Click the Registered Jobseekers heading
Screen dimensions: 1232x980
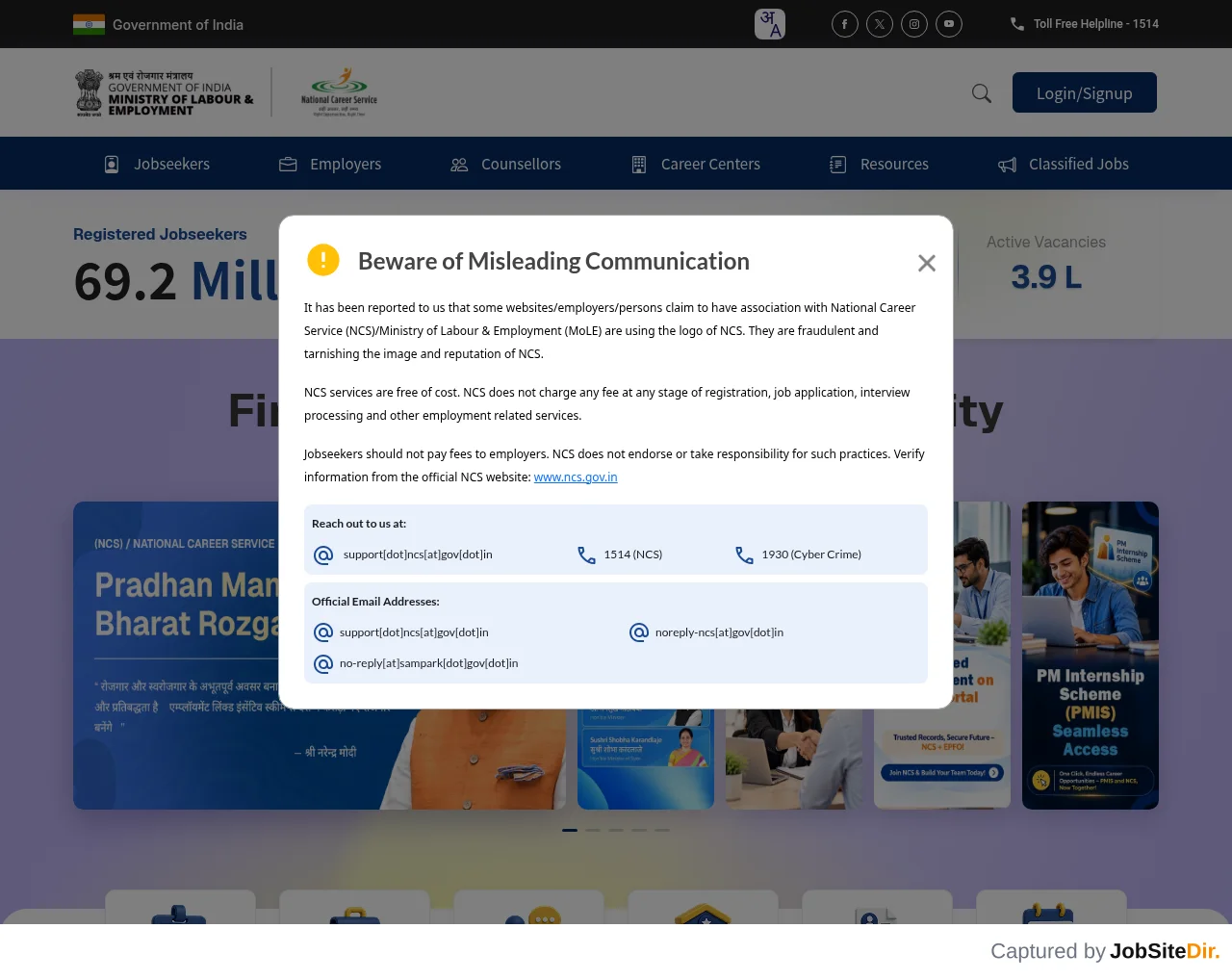coord(160,234)
